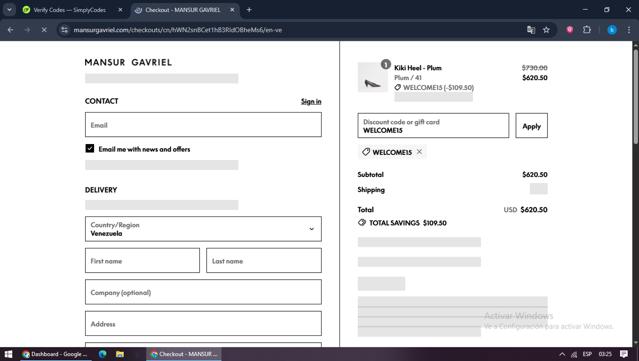Open File Explorer from taskbar

(120, 354)
